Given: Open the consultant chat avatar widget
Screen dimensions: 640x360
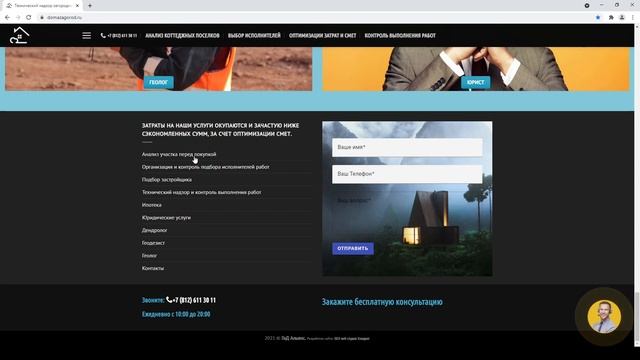Looking at the screenshot, I should click(x=604, y=317).
